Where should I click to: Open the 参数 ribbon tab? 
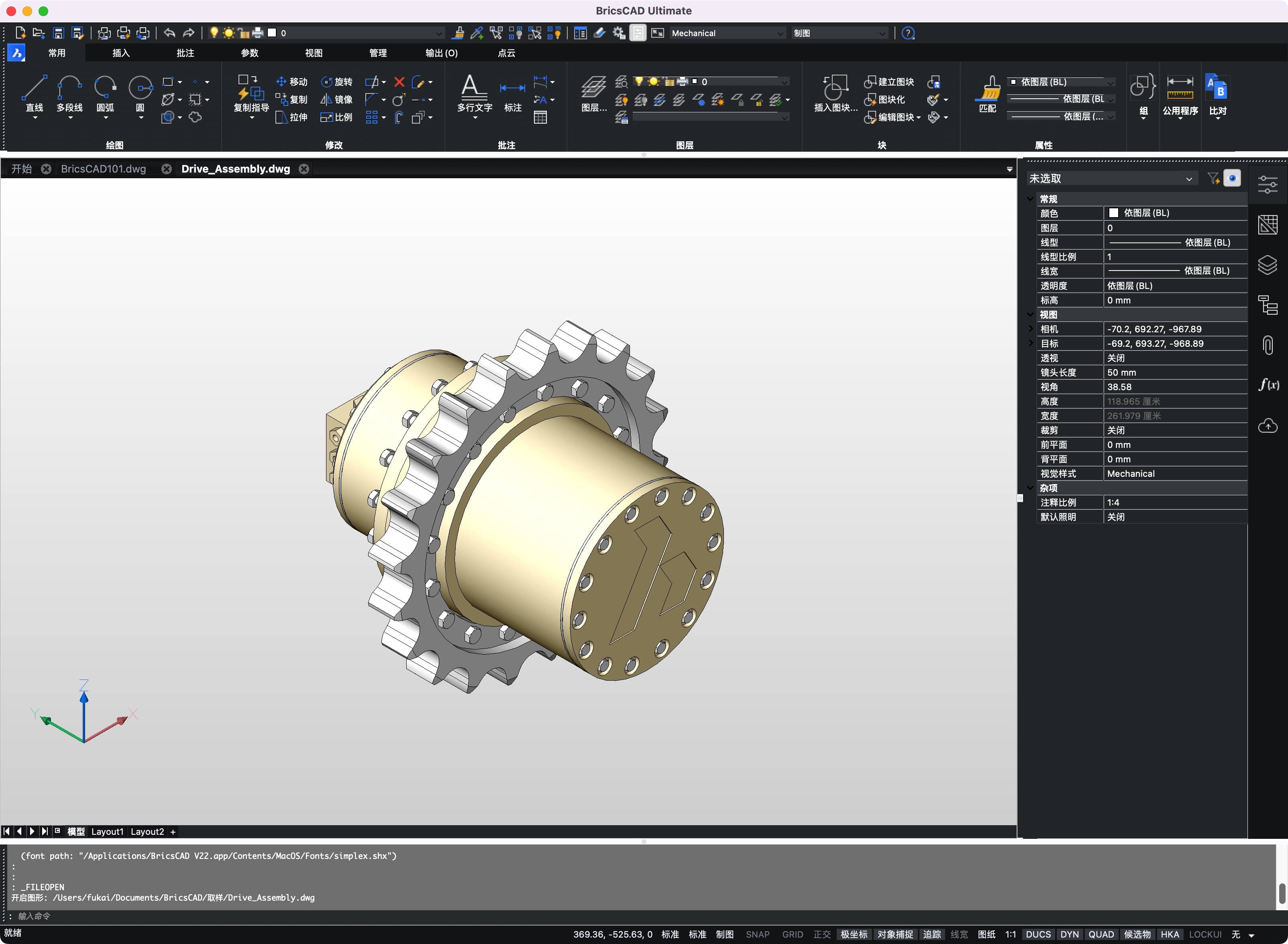[249, 53]
